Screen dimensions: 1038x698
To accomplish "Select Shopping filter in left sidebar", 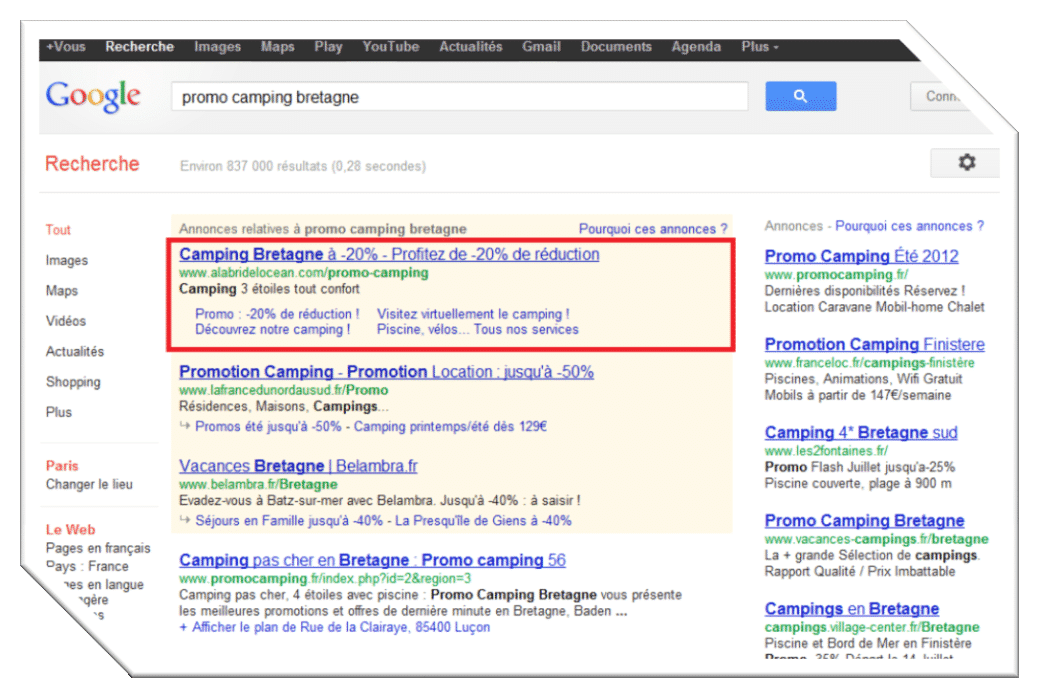I will tap(73, 382).
